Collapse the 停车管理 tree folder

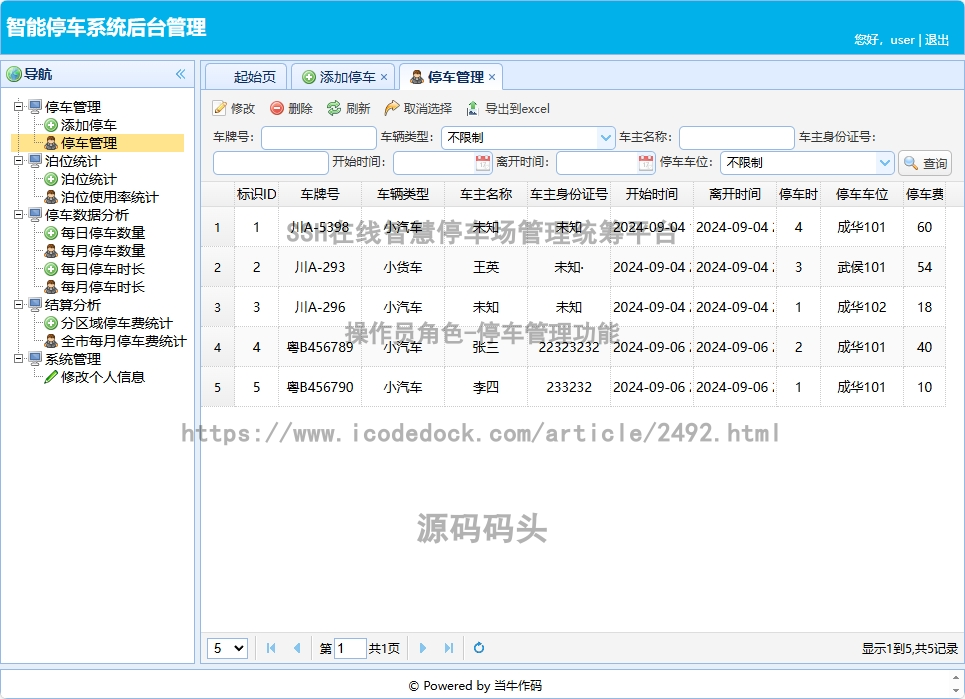[x=19, y=106]
